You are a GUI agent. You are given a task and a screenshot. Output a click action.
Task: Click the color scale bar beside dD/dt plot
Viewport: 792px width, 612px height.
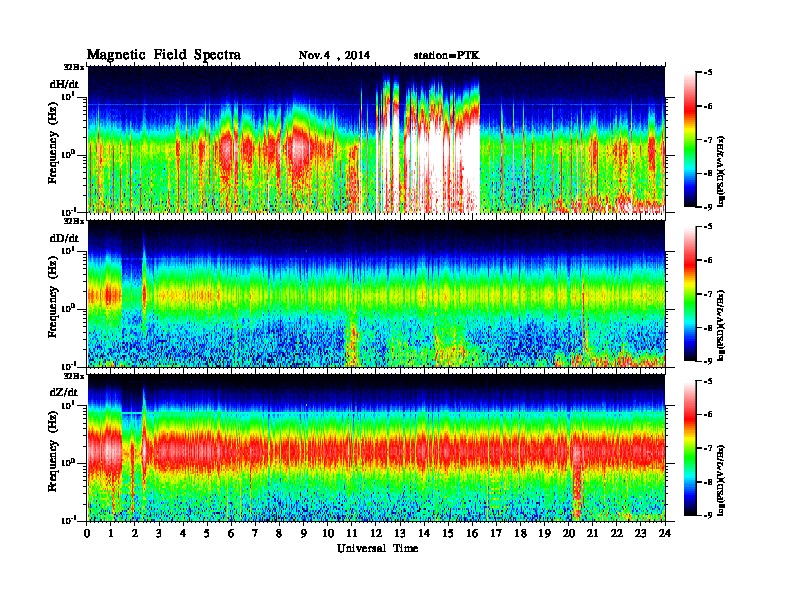tap(689, 293)
